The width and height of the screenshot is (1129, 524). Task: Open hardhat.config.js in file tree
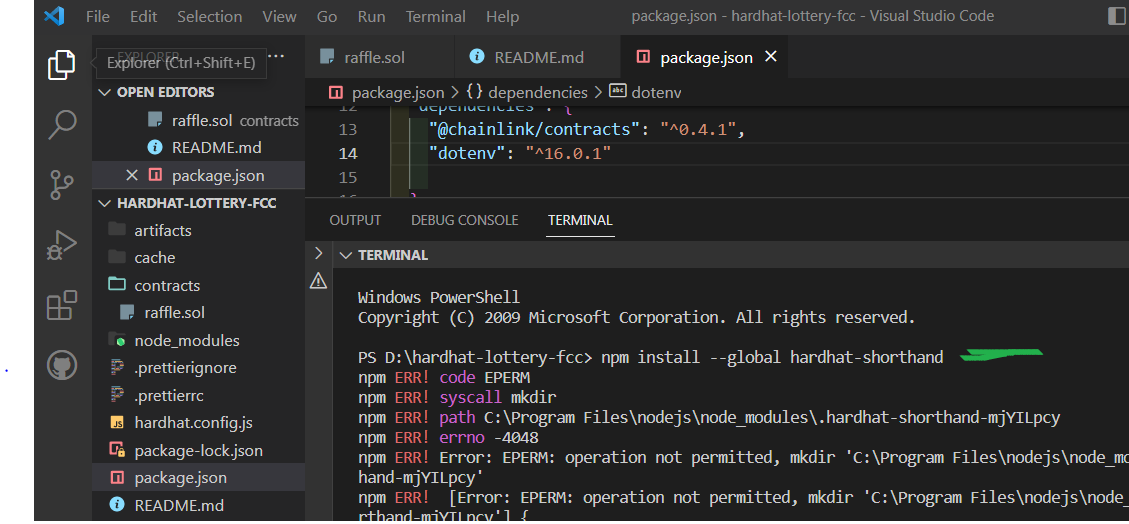tap(199, 423)
